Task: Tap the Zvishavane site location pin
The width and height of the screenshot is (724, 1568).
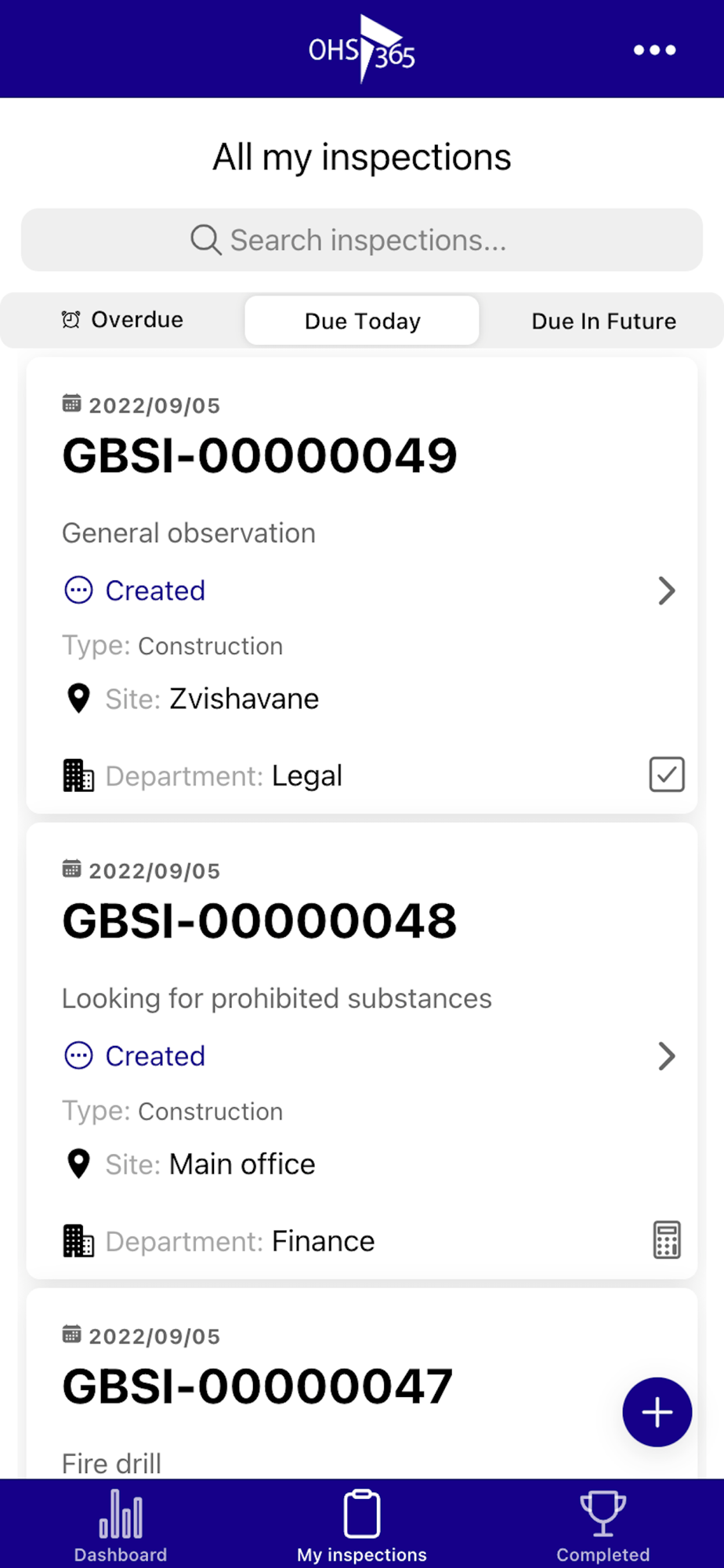Action: (x=78, y=699)
